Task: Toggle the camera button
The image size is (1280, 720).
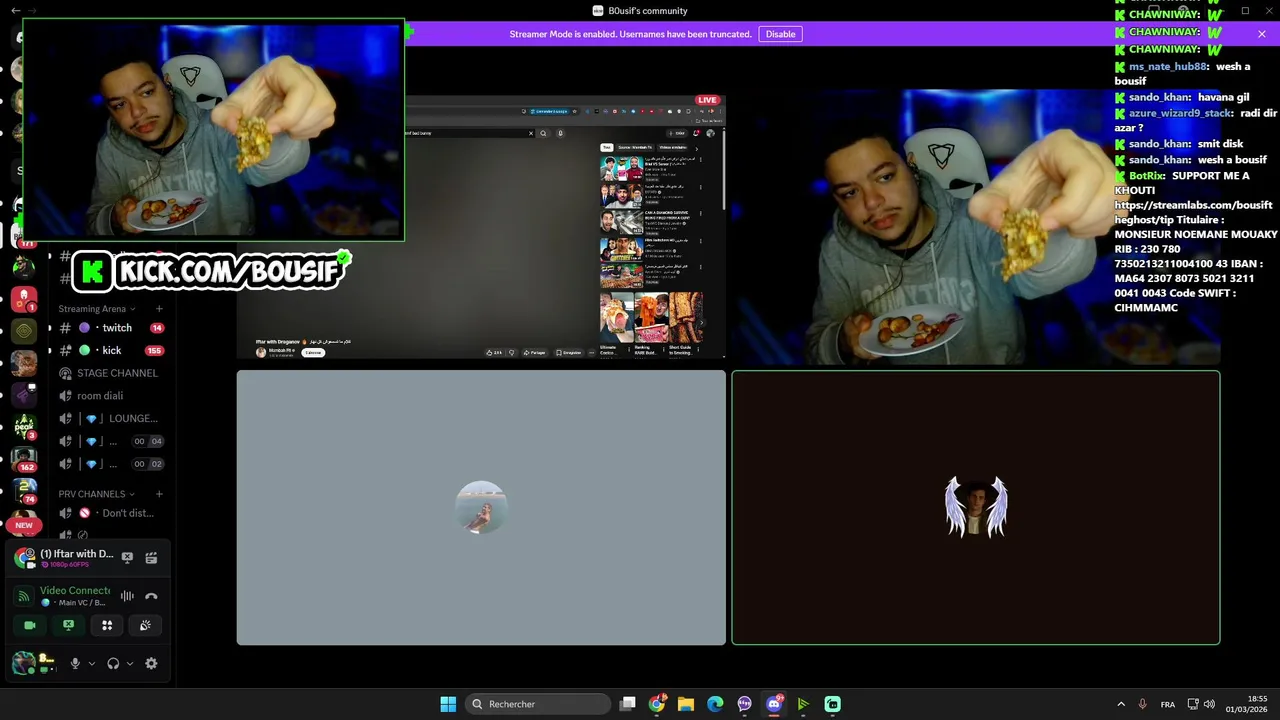Action: 30,625
